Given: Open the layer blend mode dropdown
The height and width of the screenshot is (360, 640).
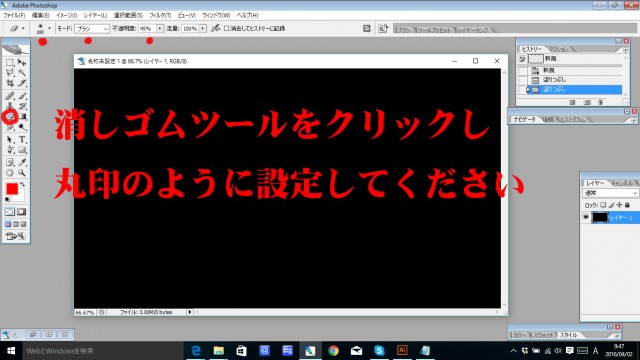Looking at the screenshot, I should click(611, 193).
